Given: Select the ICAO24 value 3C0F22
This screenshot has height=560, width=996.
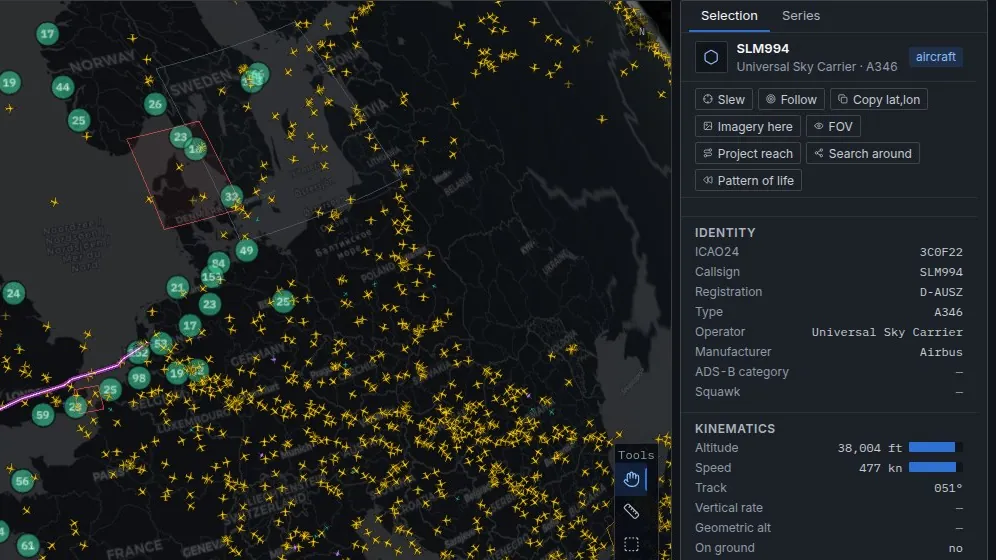Looking at the screenshot, I should 941,252.
